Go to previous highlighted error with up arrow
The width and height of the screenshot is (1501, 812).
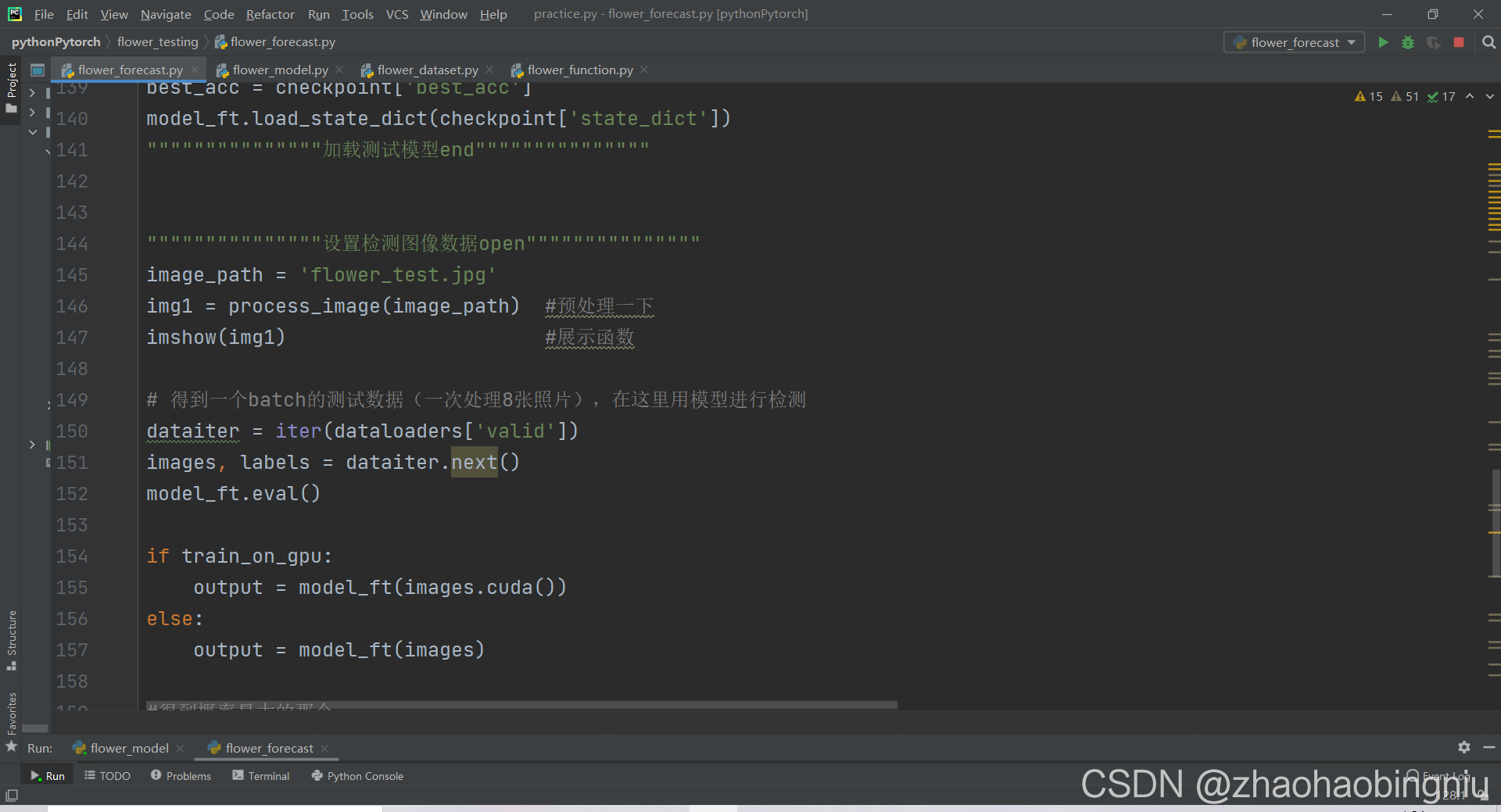click(x=1470, y=96)
